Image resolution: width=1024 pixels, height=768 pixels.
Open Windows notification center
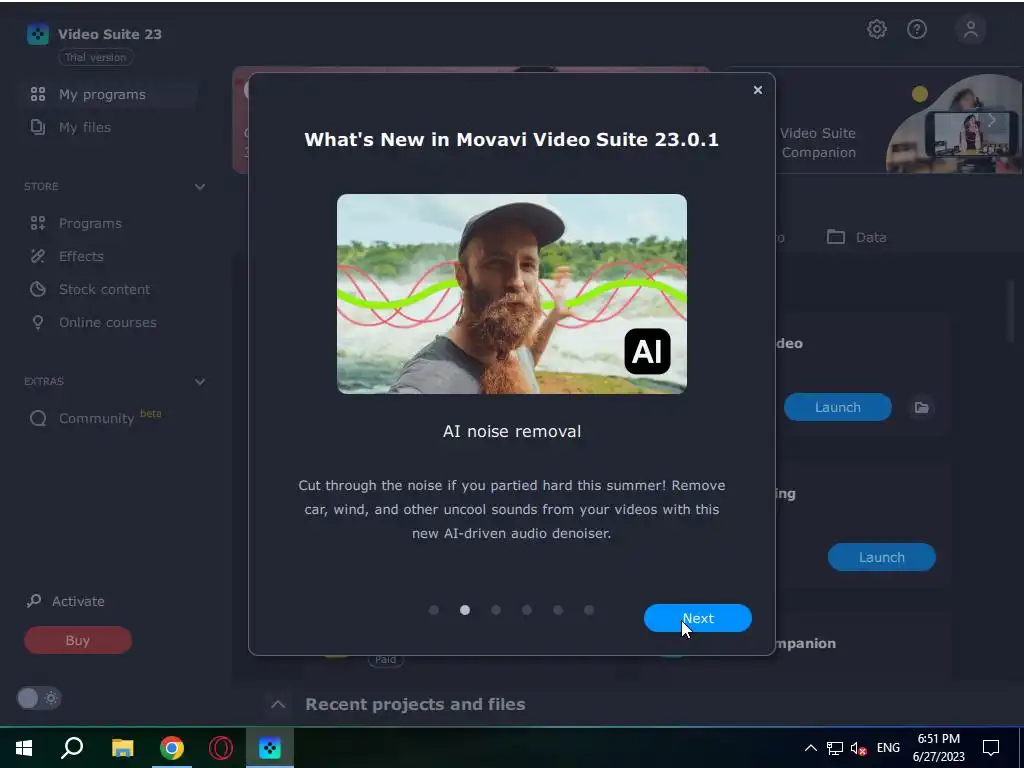tap(991, 748)
